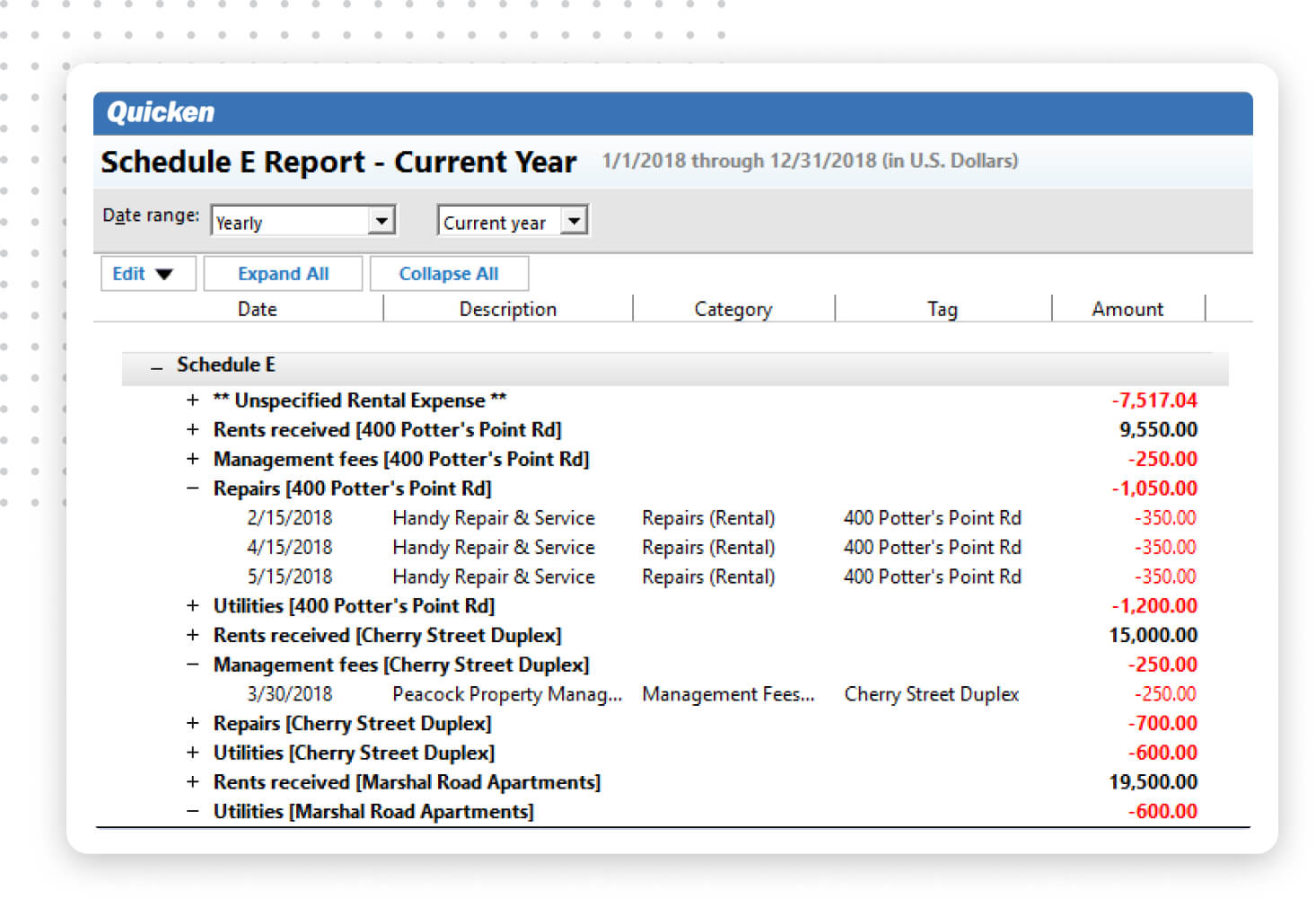The image size is (1316, 899).
Task: Click the -1,200.00 utilities amount
Action: 1154,606
